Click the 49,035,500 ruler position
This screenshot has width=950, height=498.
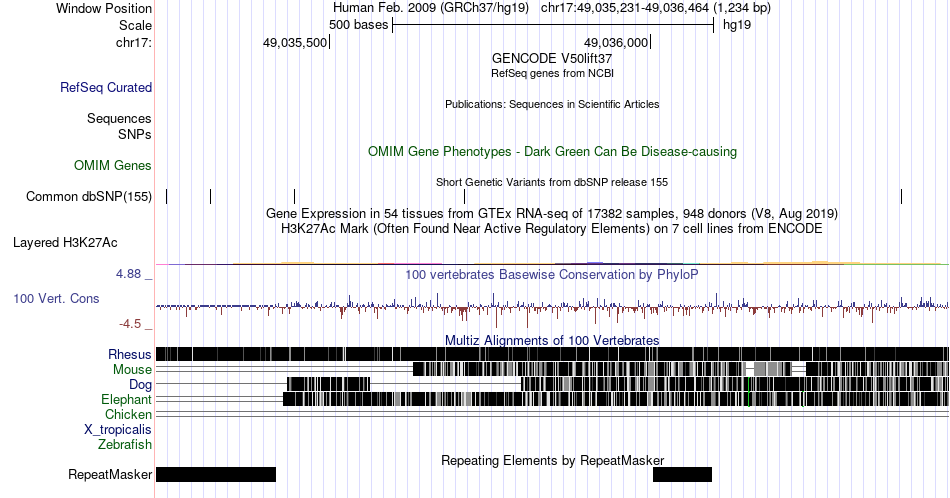(294, 42)
